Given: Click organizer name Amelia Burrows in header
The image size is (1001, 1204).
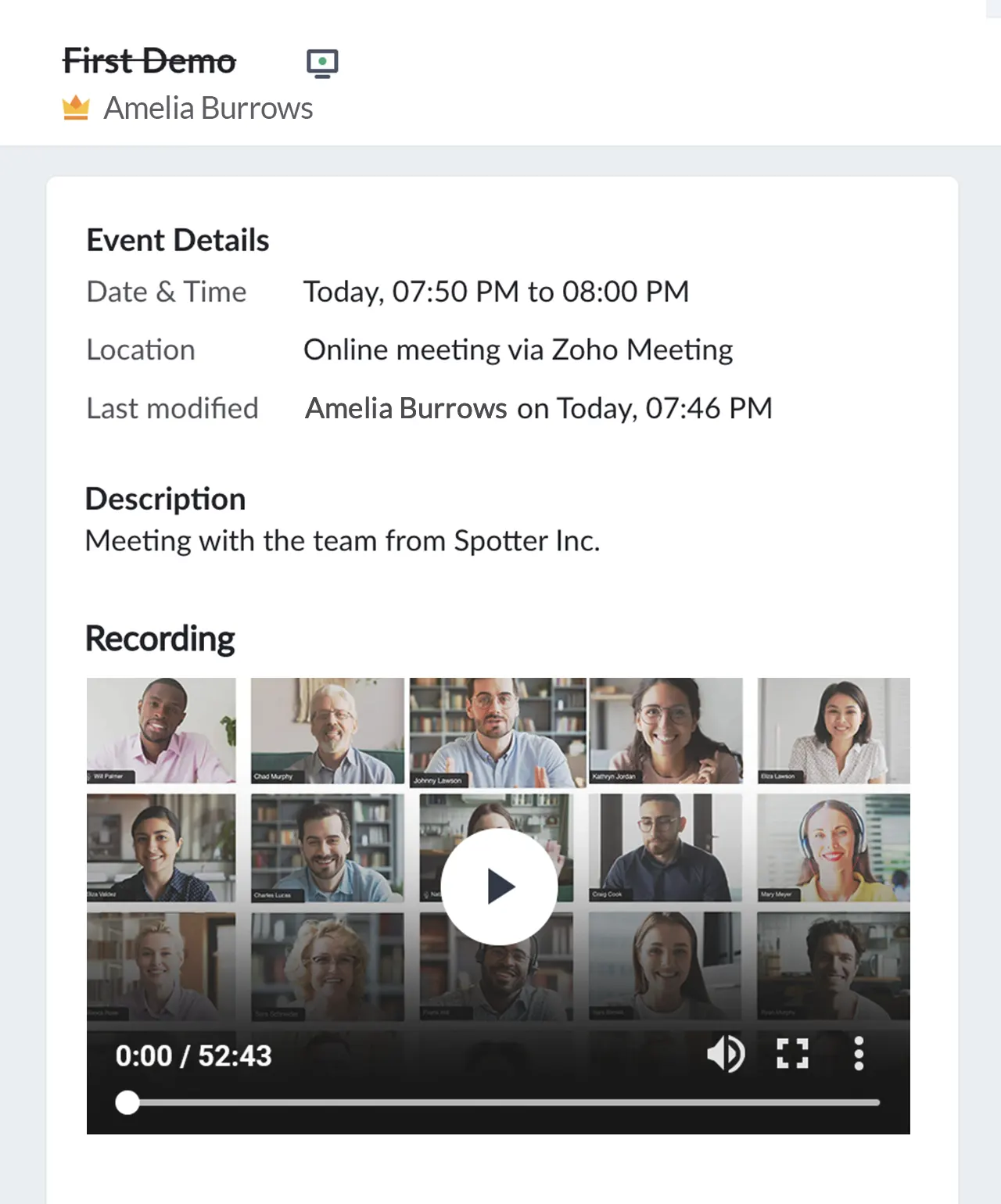Looking at the screenshot, I should click(208, 108).
